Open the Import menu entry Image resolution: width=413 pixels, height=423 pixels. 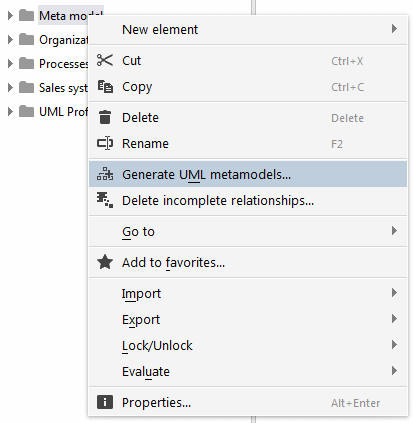pos(248,293)
